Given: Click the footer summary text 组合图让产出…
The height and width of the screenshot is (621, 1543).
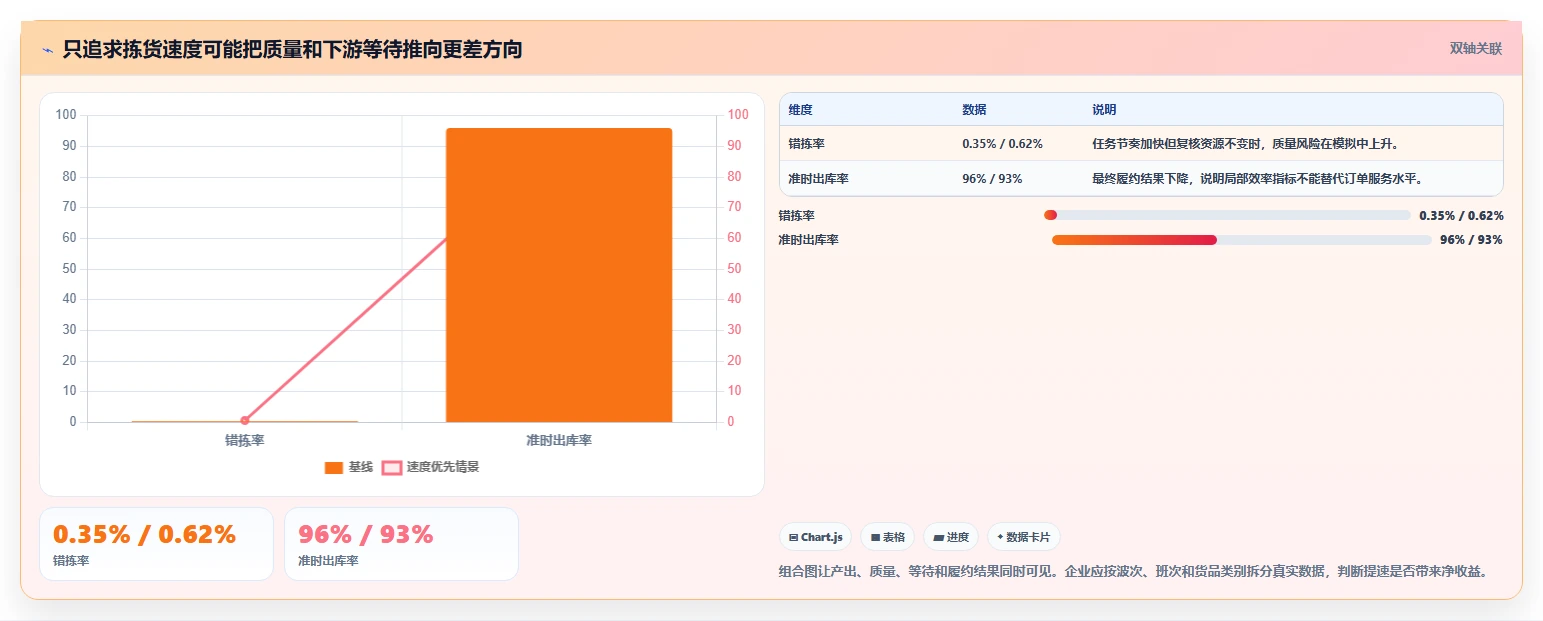Looking at the screenshot, I should pos(1133,572).
